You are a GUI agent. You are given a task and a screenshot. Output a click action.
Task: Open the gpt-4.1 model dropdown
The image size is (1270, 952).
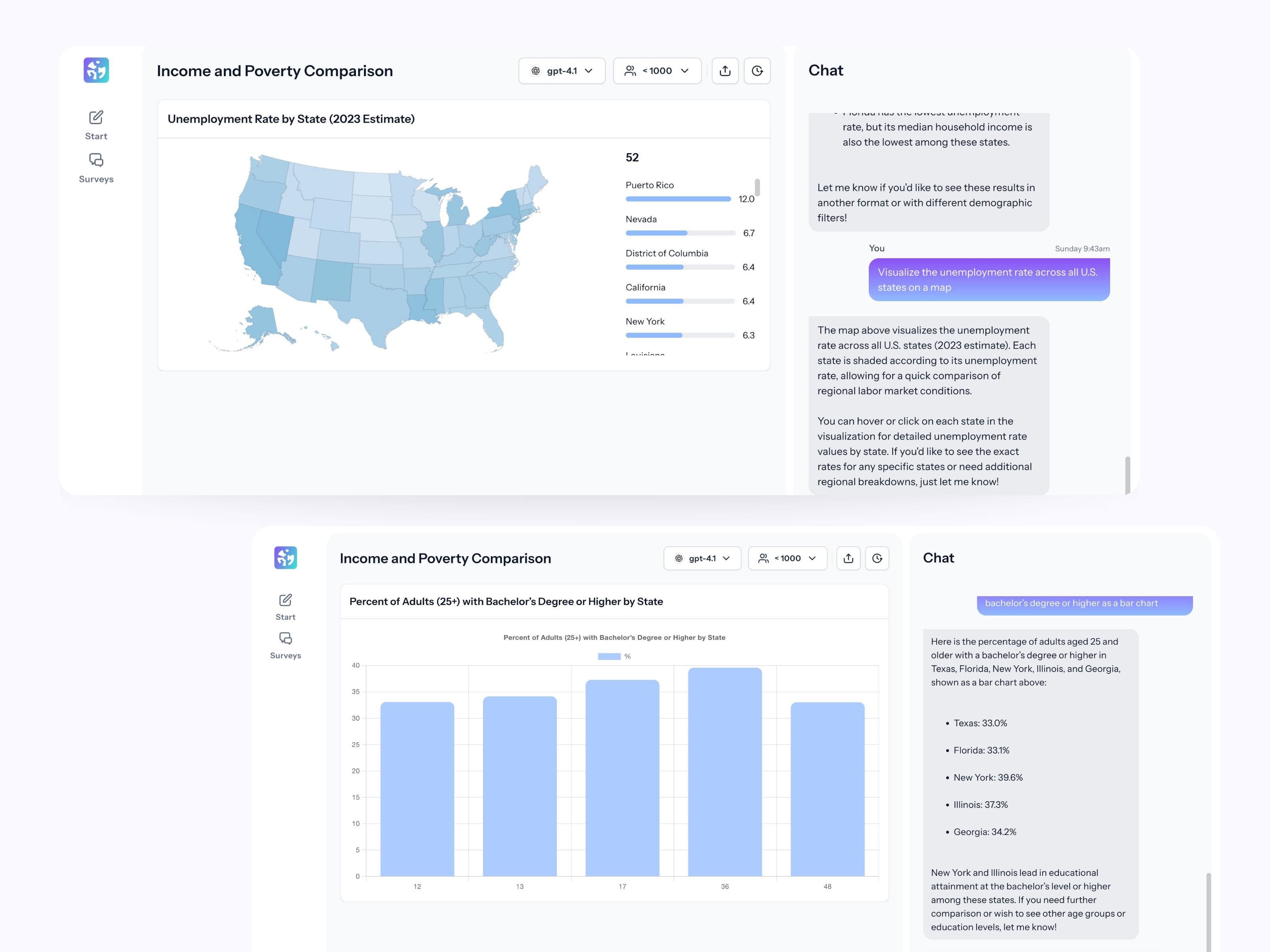(x=562, y=71)
